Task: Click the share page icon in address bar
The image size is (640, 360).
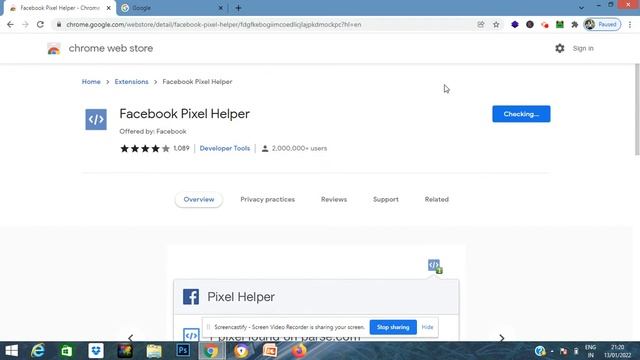Action: point(481,24)
